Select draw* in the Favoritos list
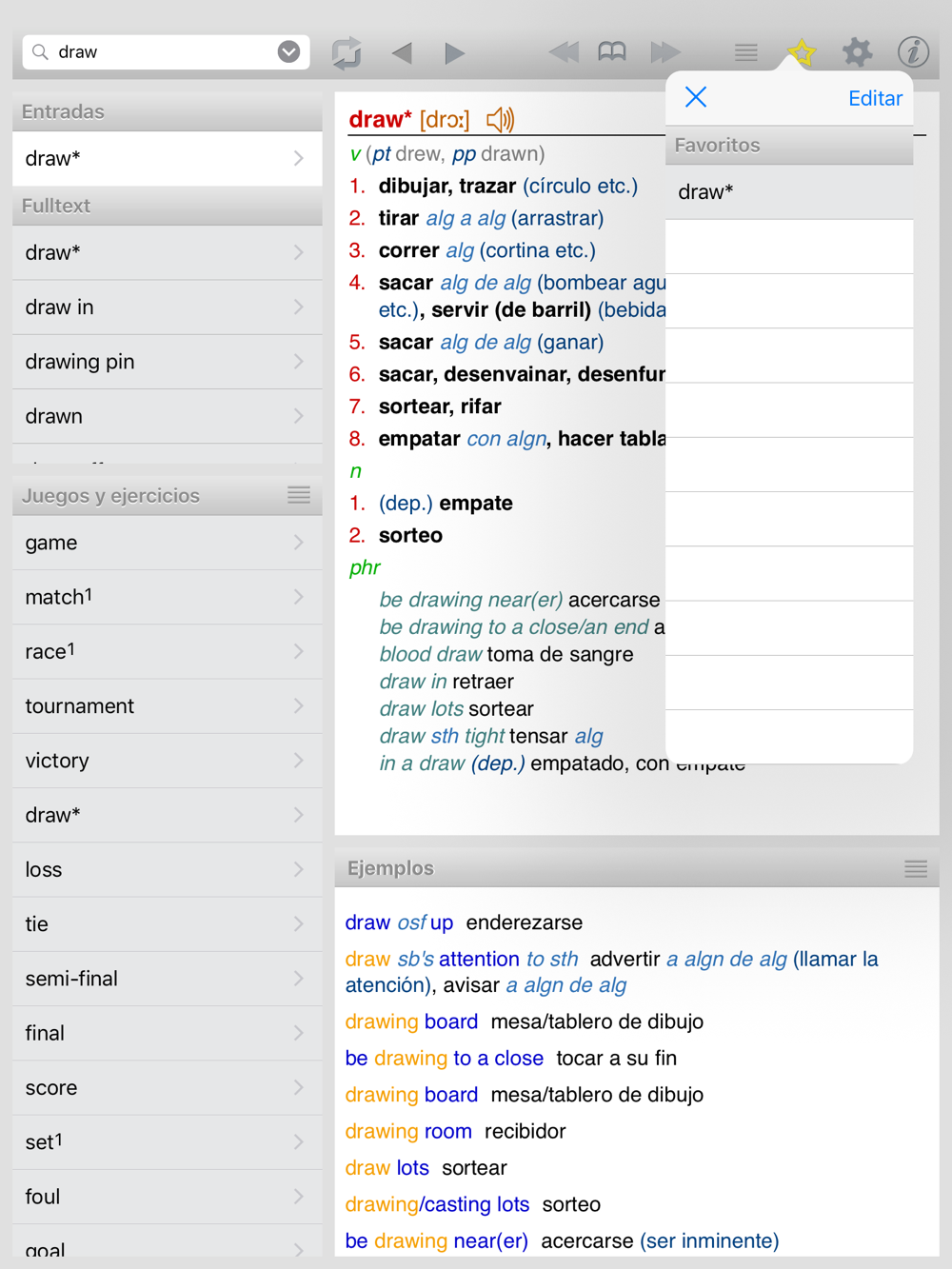952x1269 pixels. [789, 192]
